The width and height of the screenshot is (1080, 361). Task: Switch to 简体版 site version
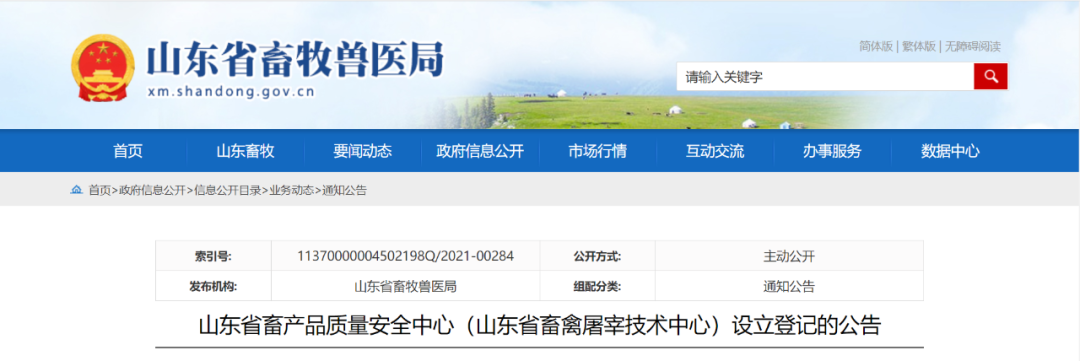[x=875, y=46]
